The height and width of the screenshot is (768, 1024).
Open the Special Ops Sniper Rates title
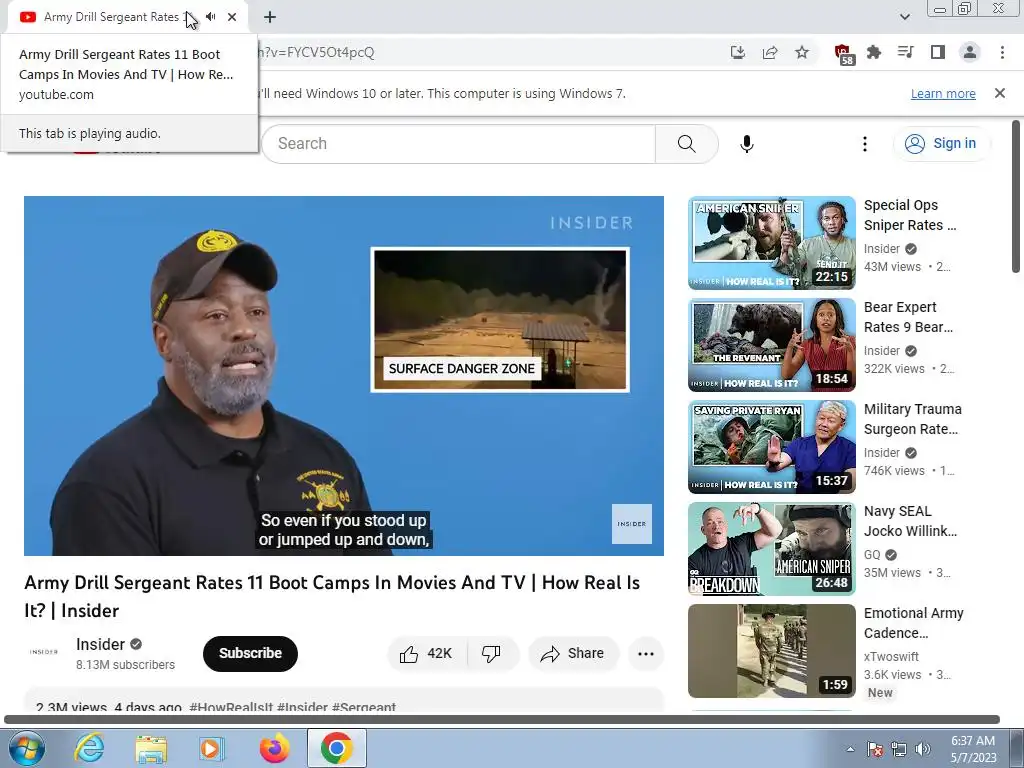[910, 215]
